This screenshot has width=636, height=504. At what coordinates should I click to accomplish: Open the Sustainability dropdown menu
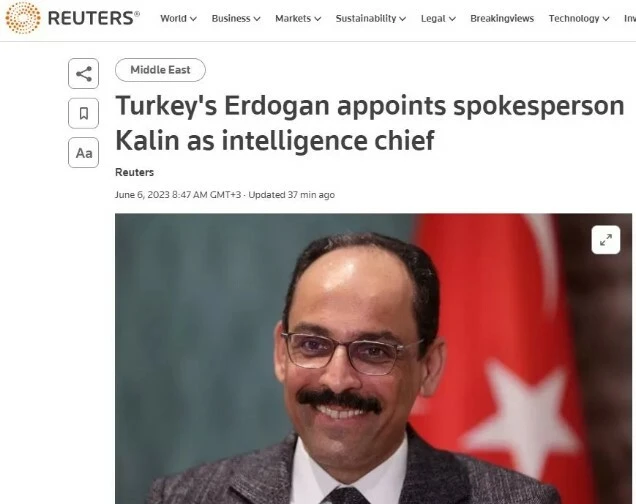point(371,19)
